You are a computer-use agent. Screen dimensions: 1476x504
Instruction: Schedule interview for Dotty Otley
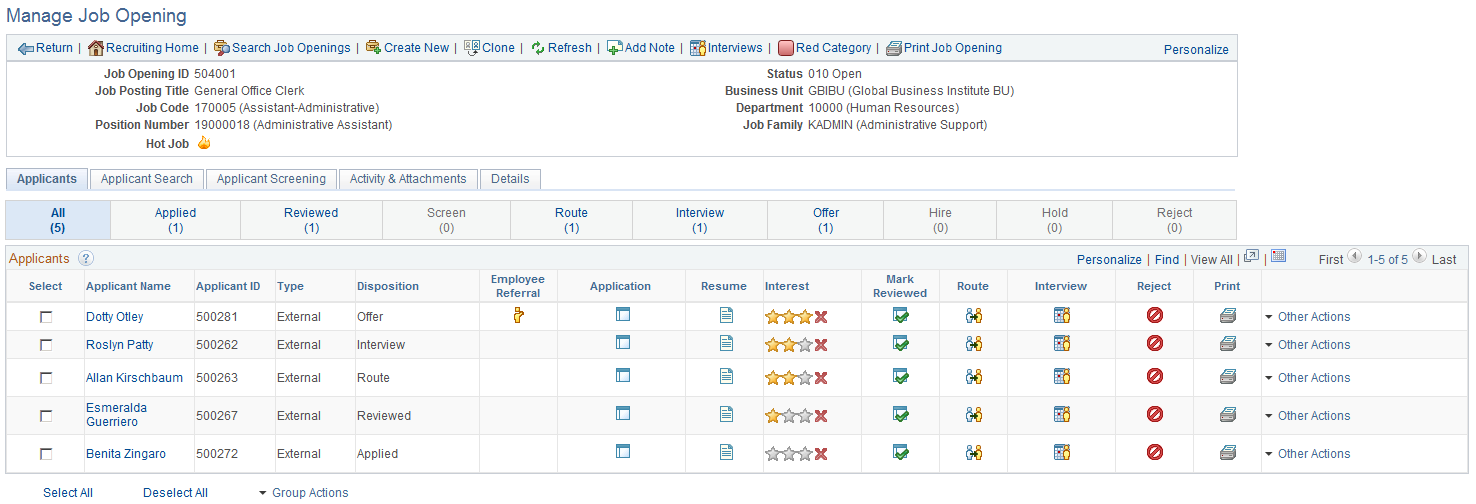point(1062,316)
